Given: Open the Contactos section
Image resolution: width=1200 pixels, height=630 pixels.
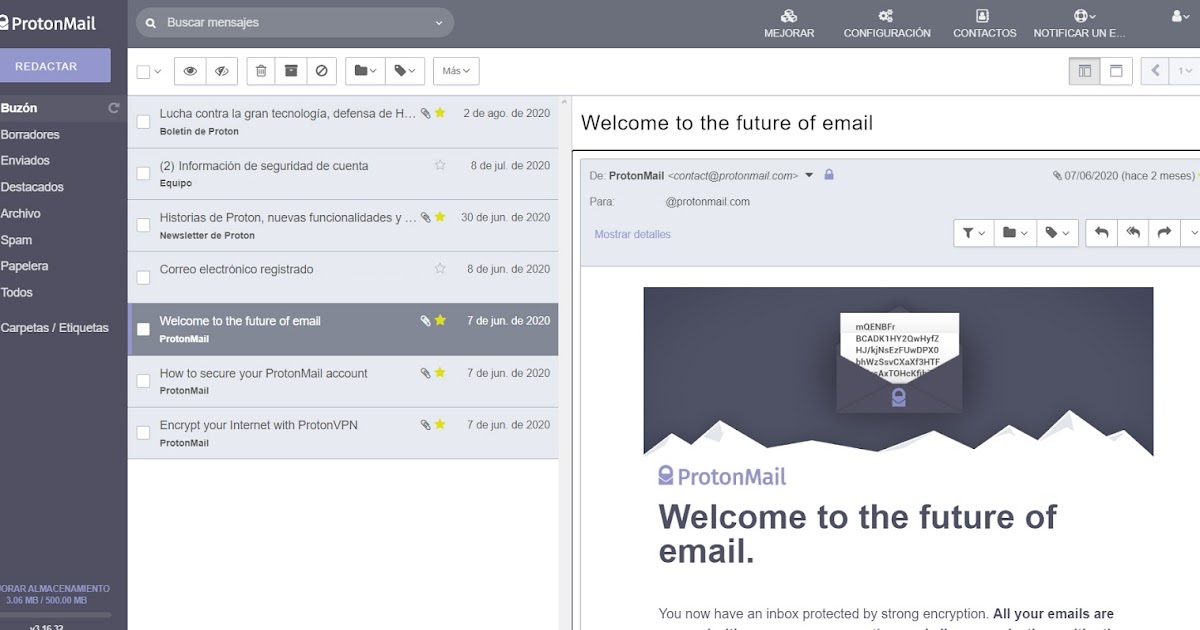Looking at the screenshot, I should [x=984, y=22].
